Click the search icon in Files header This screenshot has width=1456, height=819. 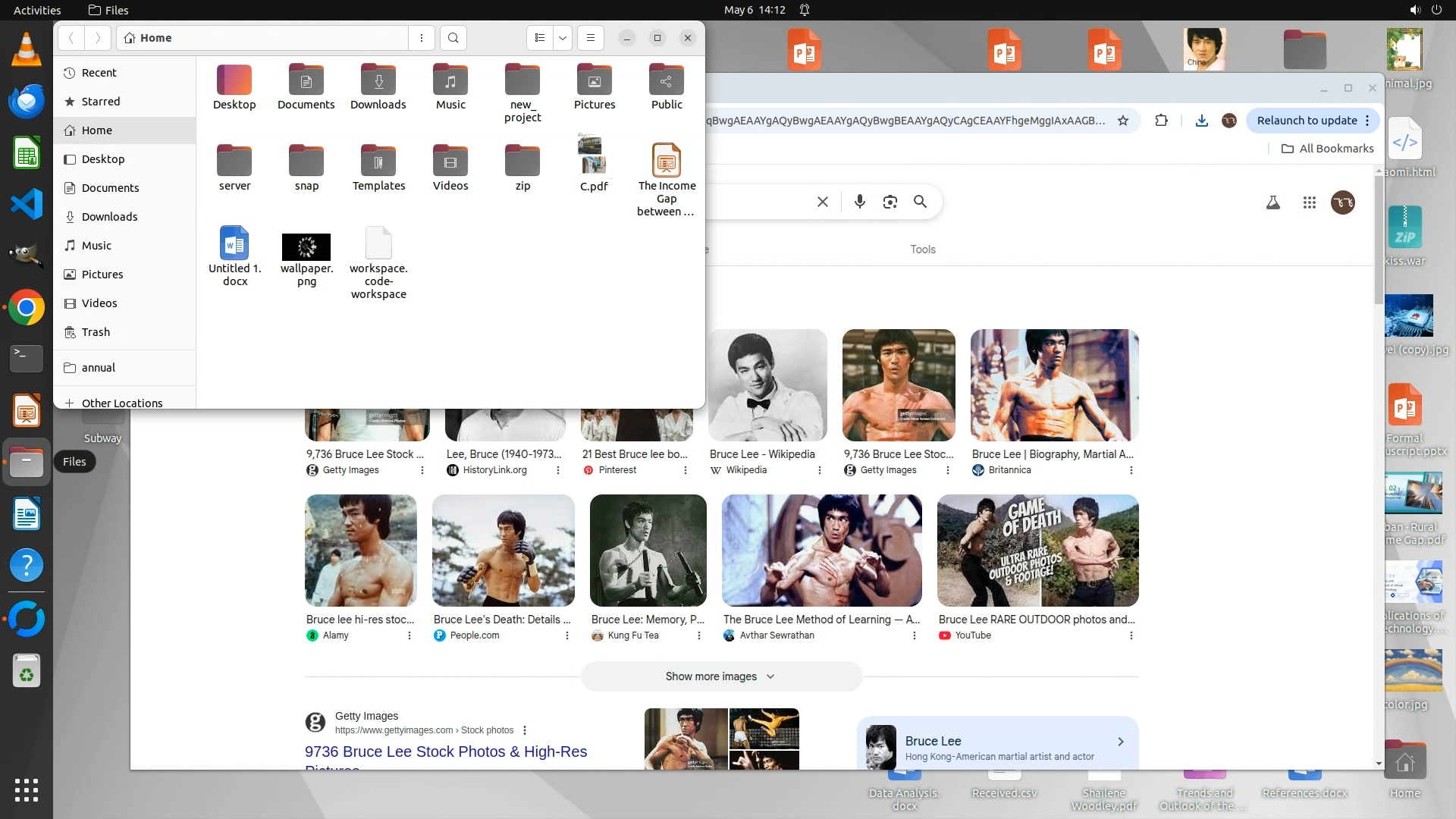coord(453,38)
